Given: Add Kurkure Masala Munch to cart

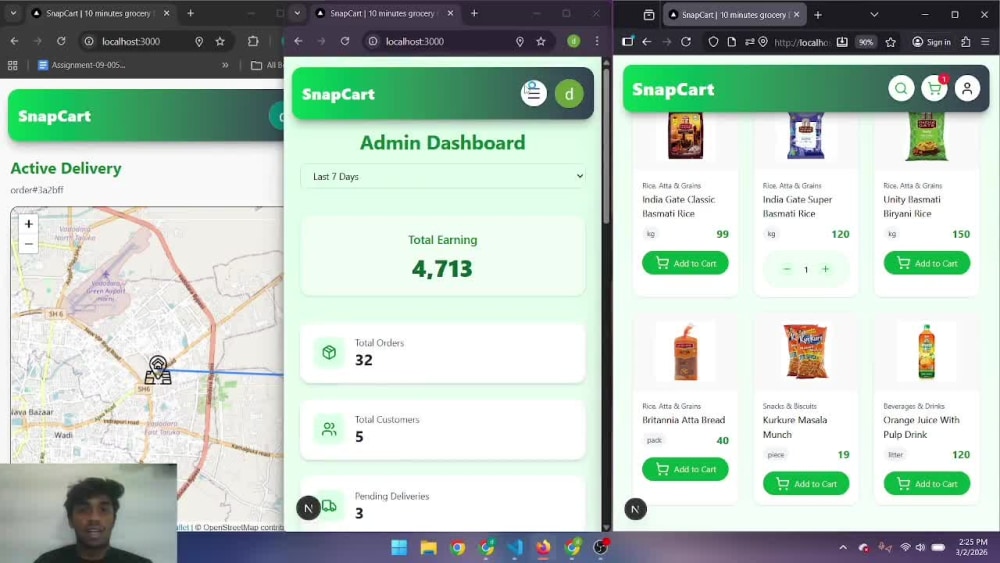Looking at the screenshot, I should click(x=805, y=484).
